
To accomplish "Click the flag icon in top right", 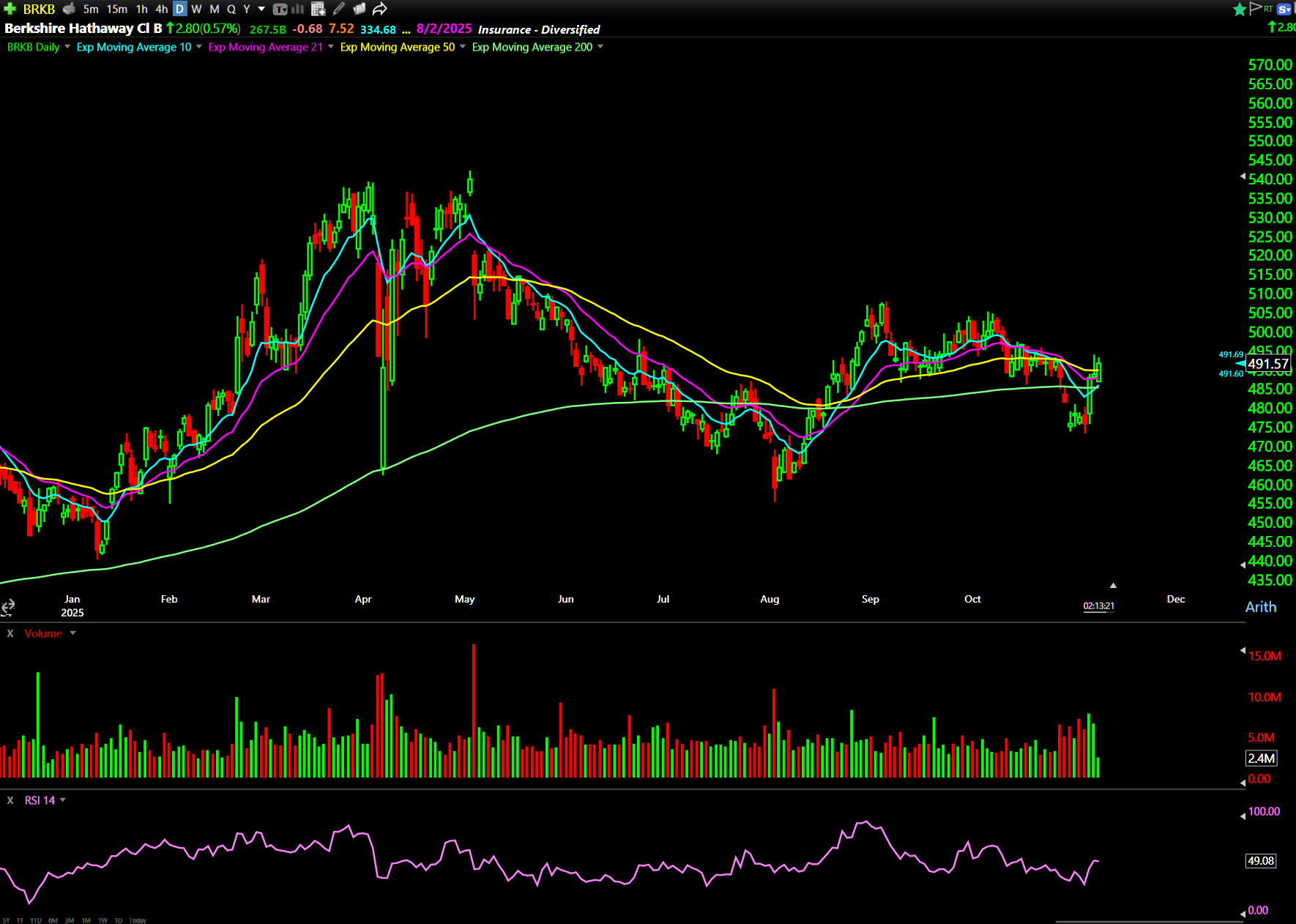I will (x=1255, y=8).
